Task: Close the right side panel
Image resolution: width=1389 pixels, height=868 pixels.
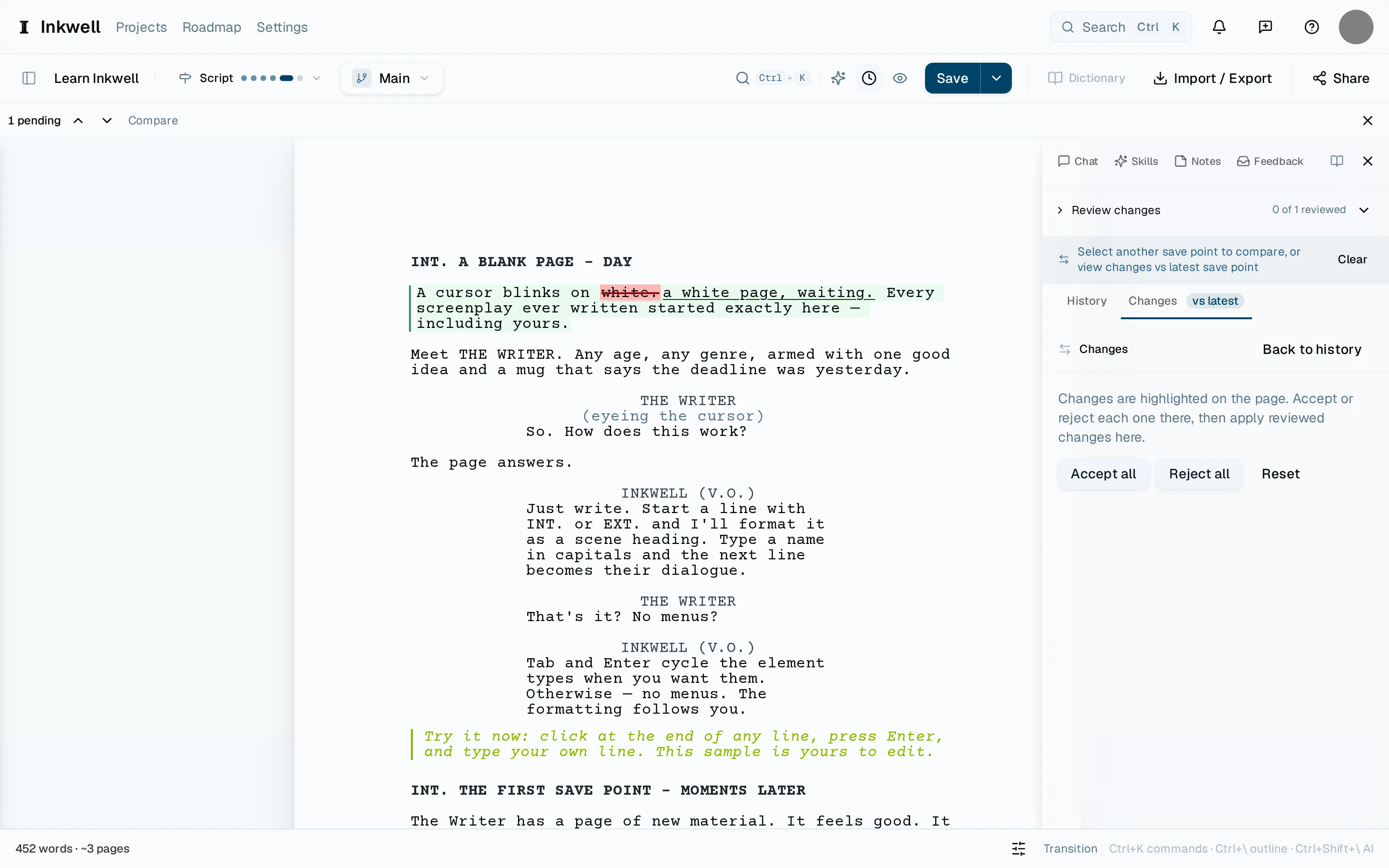Action: click(1368, 162)
